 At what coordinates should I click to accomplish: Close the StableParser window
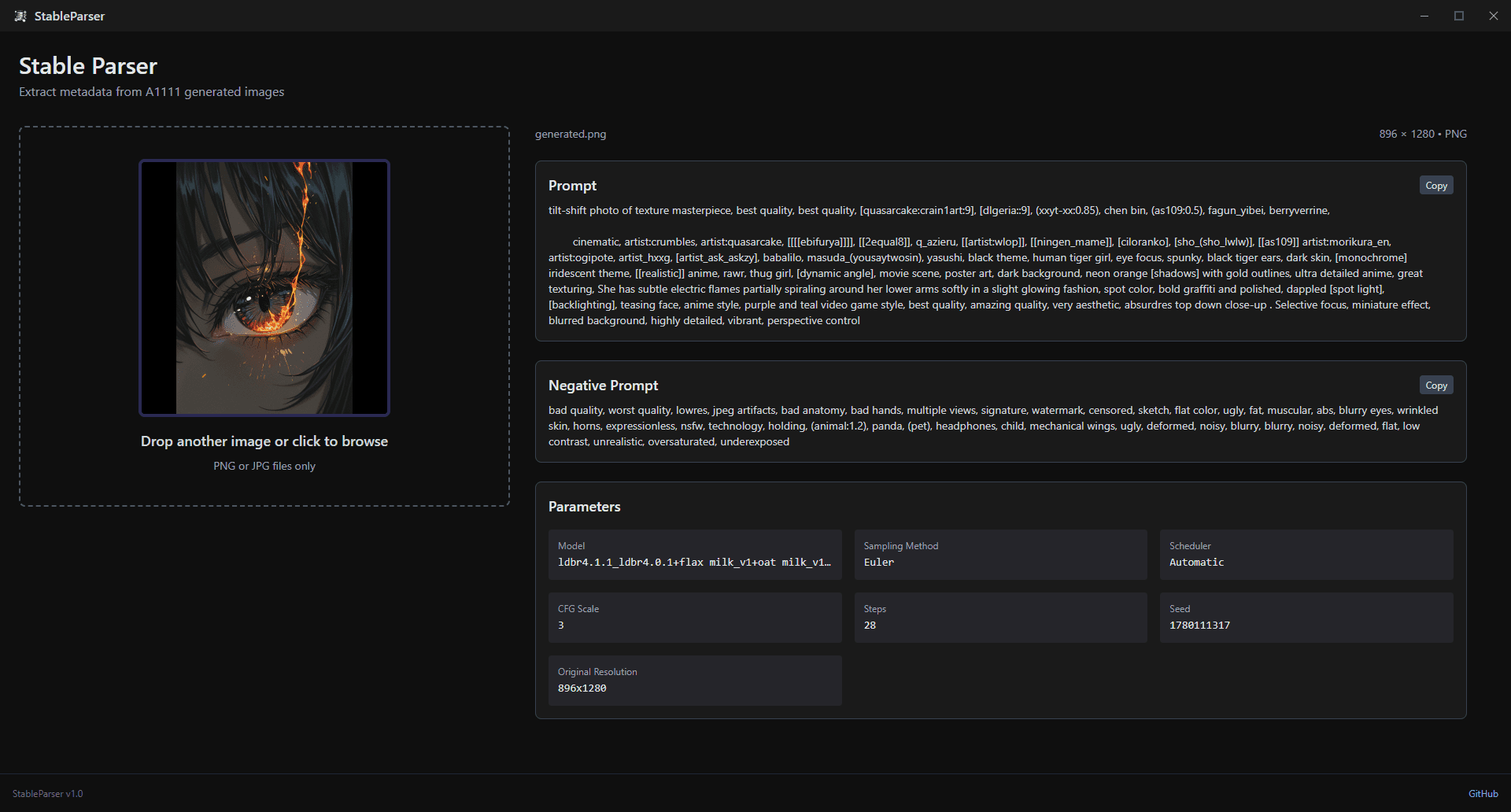[x=1493, y=16]
